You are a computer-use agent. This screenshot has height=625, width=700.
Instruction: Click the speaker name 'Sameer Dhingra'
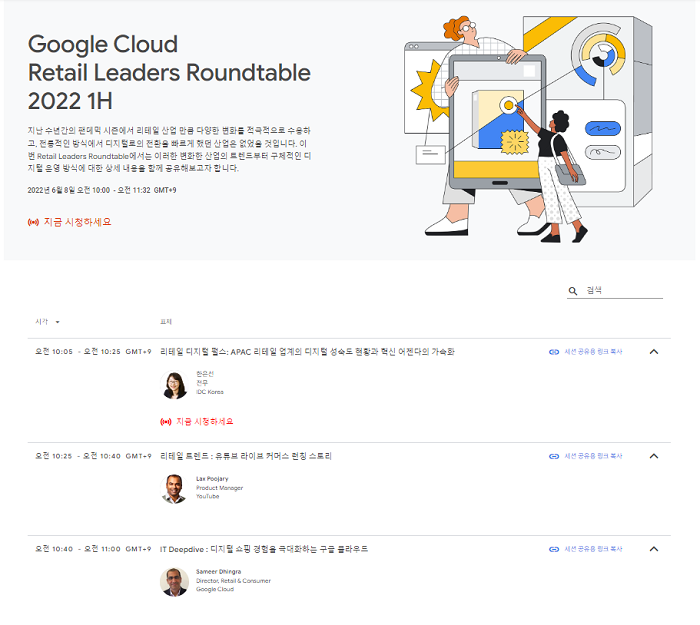pos(218,571)
